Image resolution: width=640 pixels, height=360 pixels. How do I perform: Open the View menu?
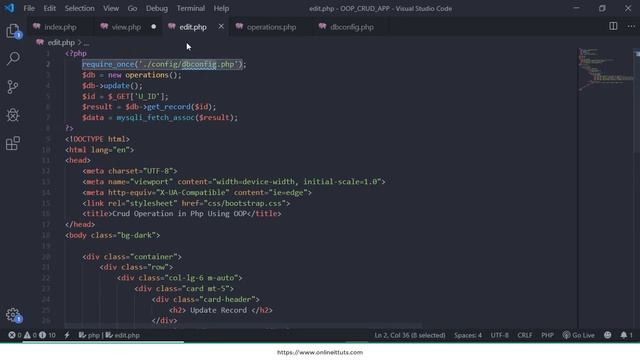pyautogui.click(x=111, y=8)
